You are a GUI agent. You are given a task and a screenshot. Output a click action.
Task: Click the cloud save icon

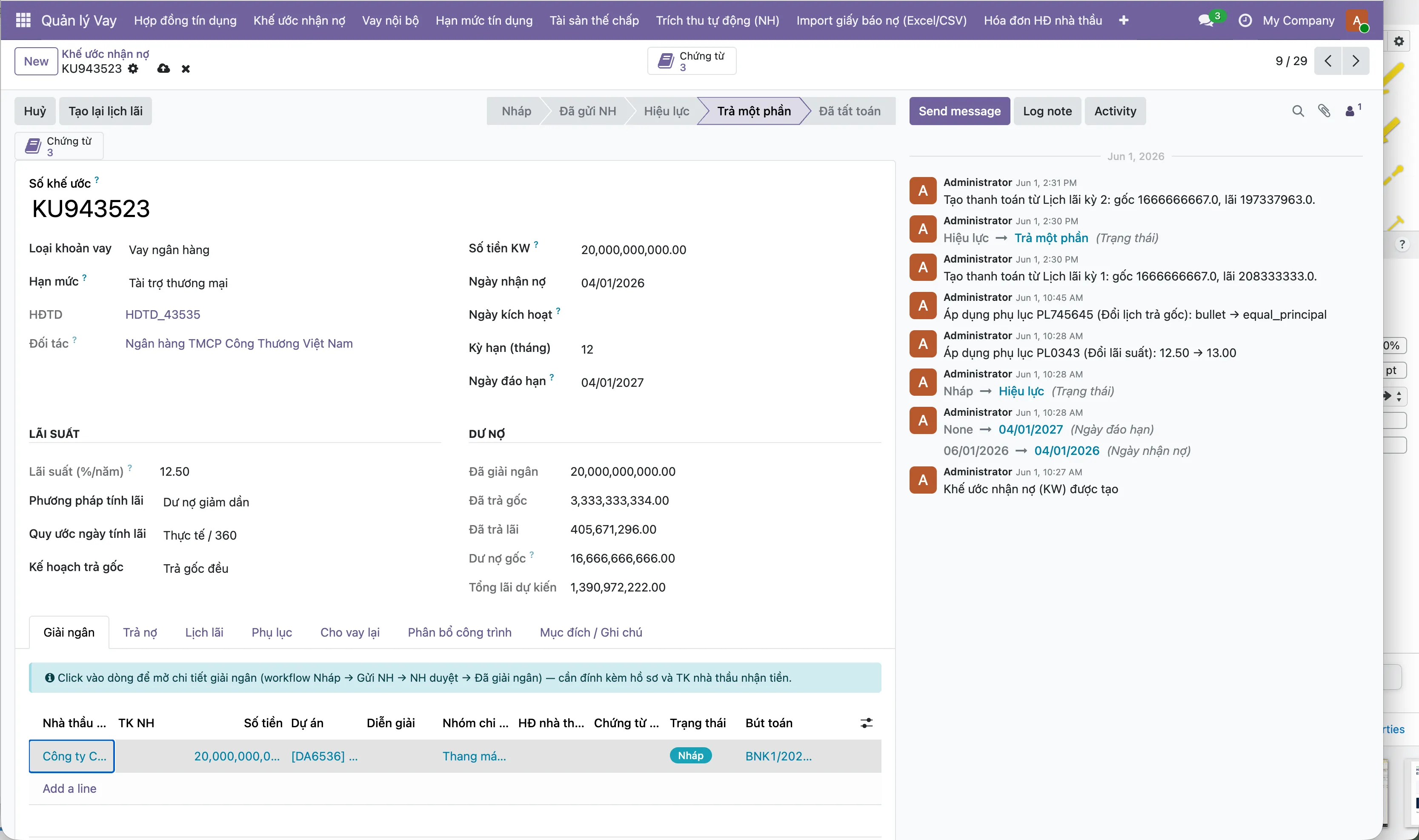point(163,69)
